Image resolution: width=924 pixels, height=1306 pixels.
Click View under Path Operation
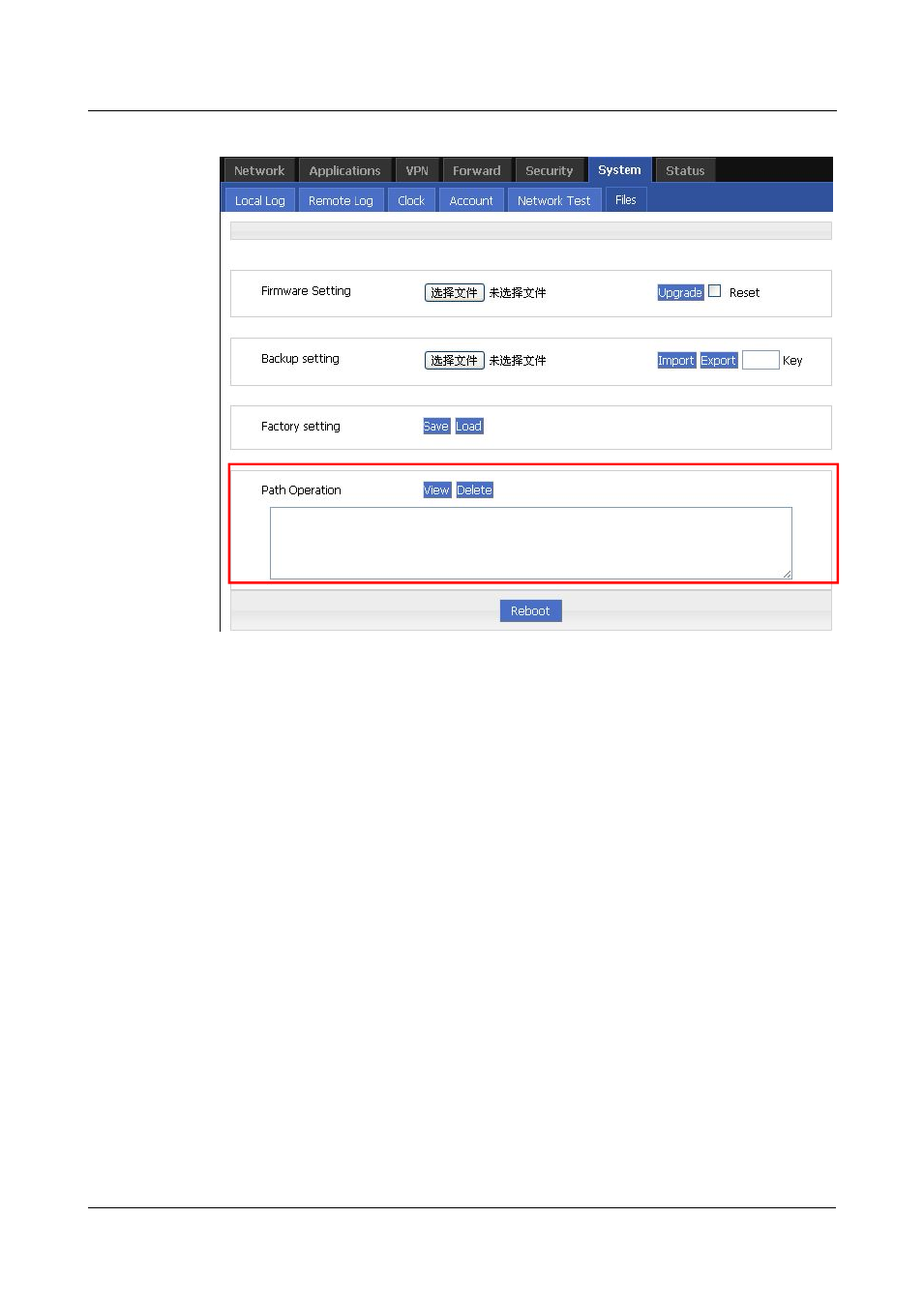[437, 490]
